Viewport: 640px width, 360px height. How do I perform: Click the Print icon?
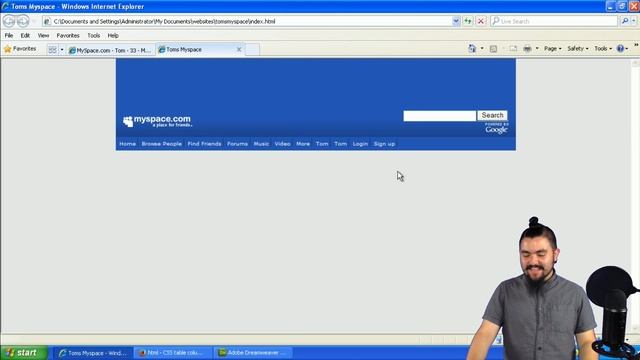527,49
